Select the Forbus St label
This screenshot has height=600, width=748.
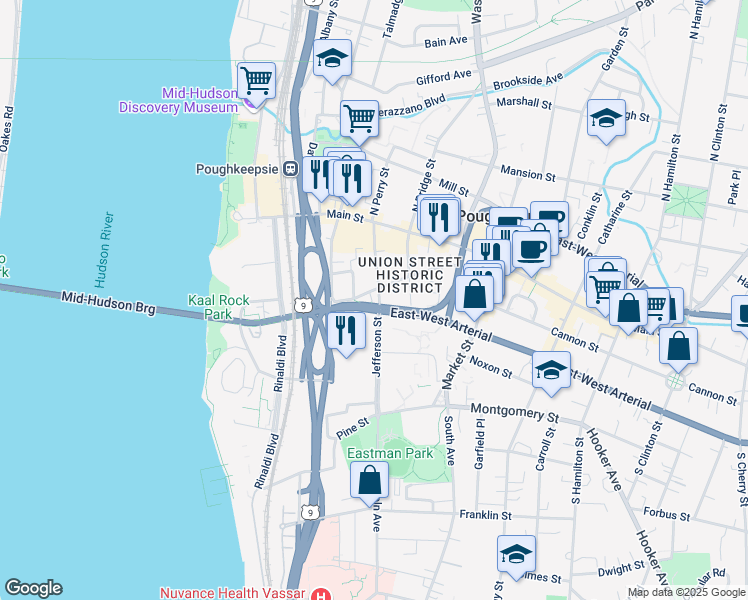point(666,514)
